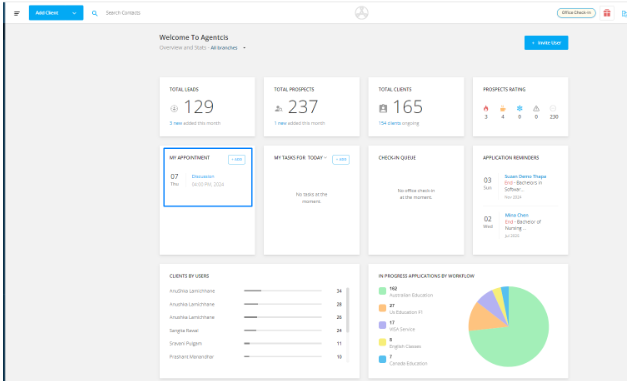Open the gift box icon
The image size is (632, 381).
(x=607, y=13)
